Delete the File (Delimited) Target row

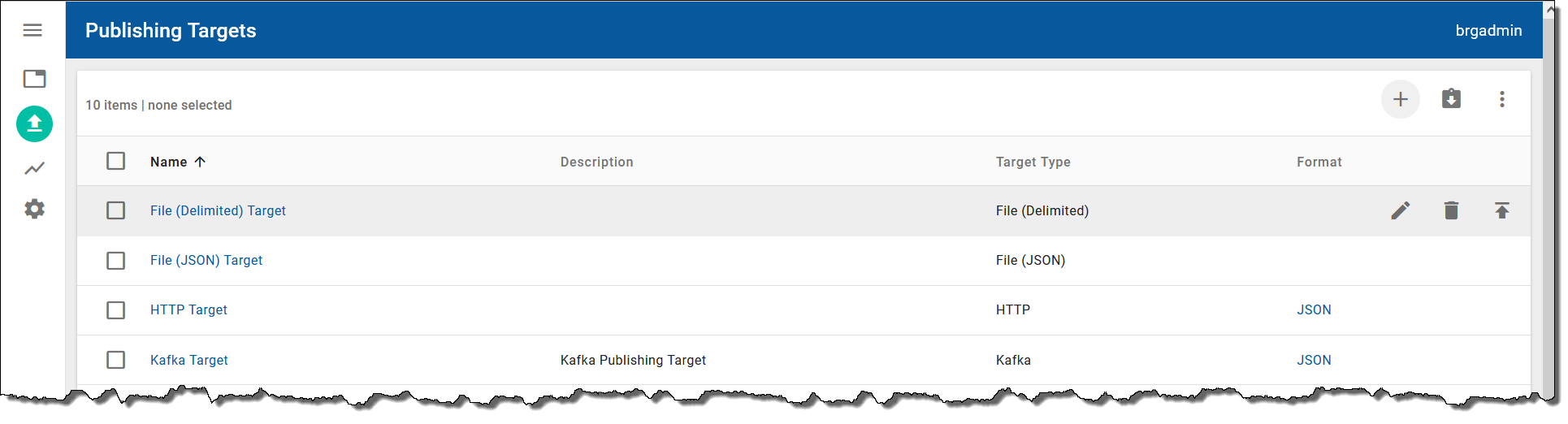pyautogui.click(x=1451, y=210)
